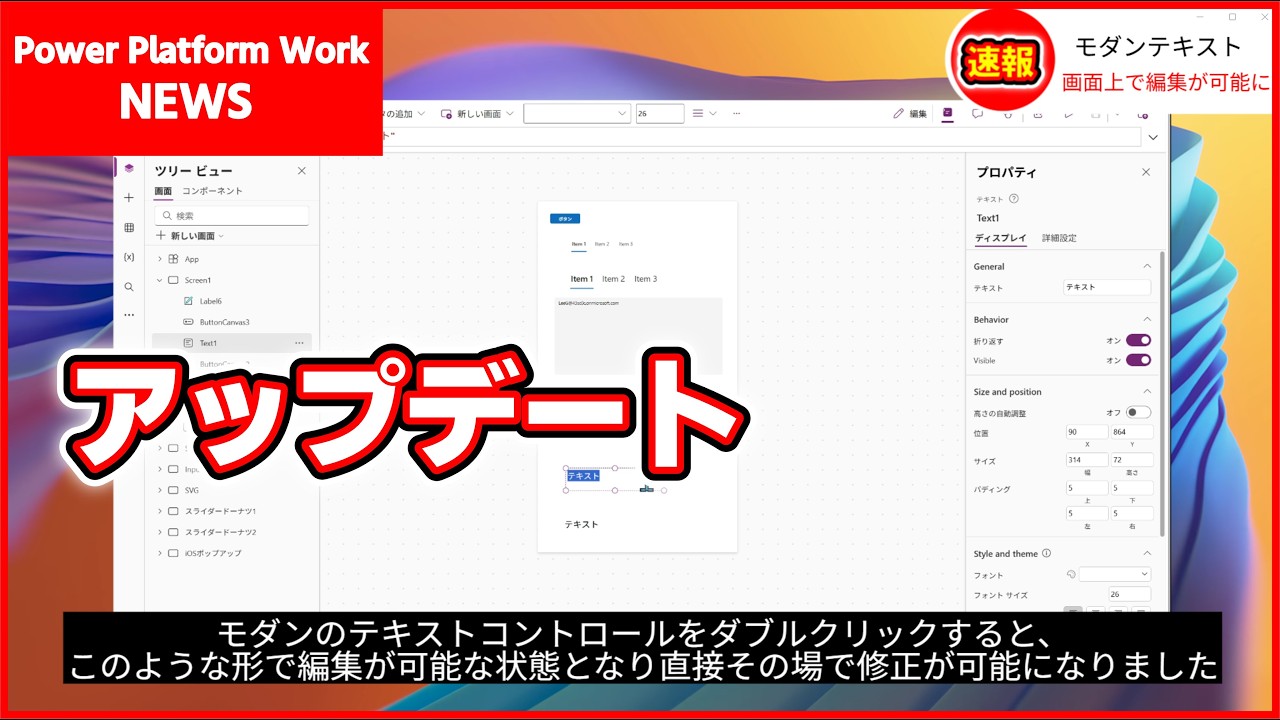Select the 詳細設定 properties tab
Image resolution: width=1280 pixels, height=720 pixels.
1059,238
